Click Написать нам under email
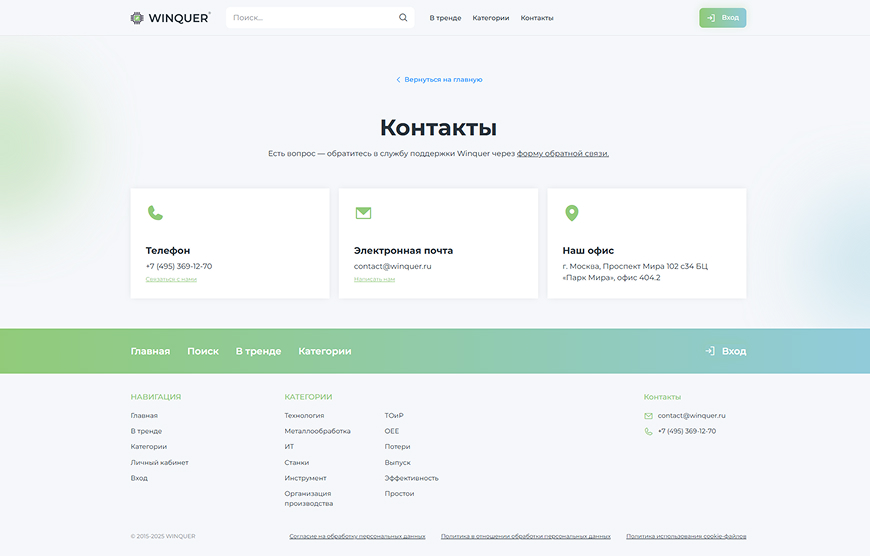 point(374,280)
